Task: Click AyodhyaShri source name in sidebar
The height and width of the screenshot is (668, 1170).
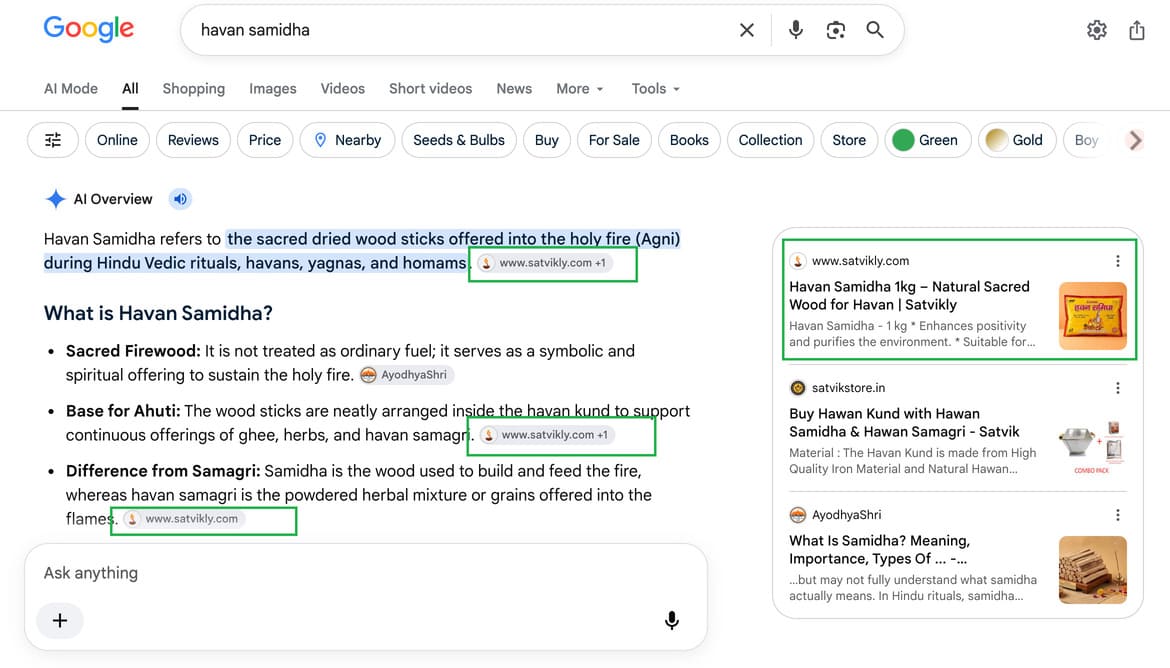Action: (x=846, y=515)
